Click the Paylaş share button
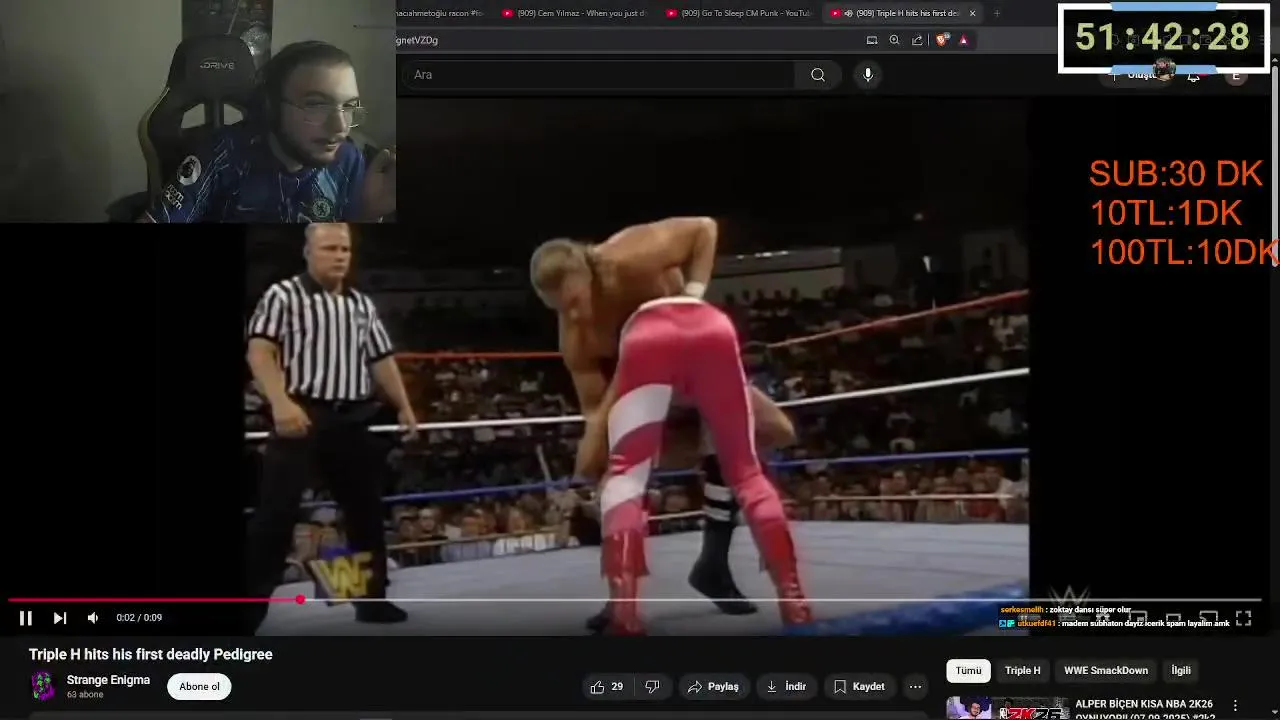Image resolution: width=1280 pixels, height=720 pixels. [714, 687]
